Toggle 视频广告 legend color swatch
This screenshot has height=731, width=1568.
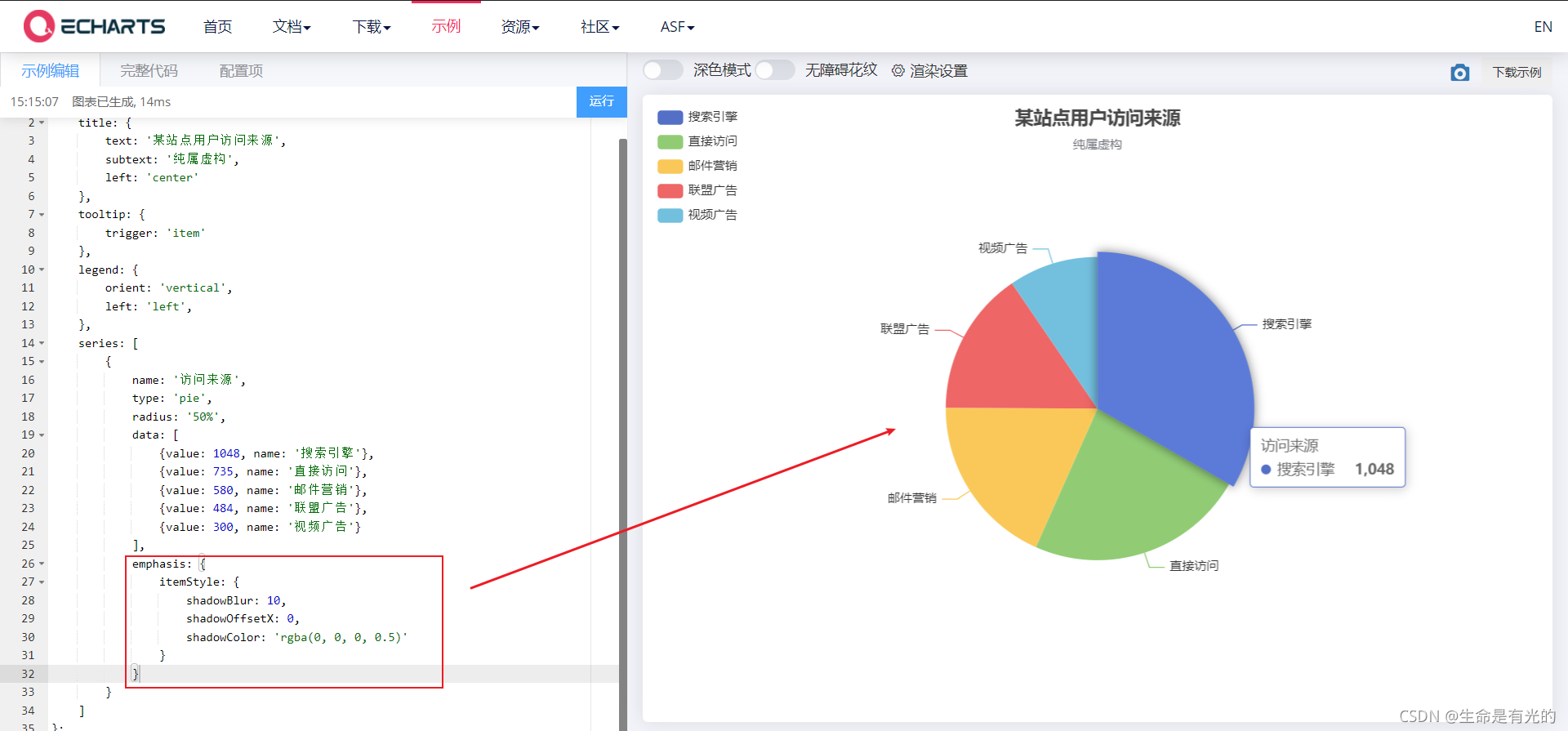point(670,215)
